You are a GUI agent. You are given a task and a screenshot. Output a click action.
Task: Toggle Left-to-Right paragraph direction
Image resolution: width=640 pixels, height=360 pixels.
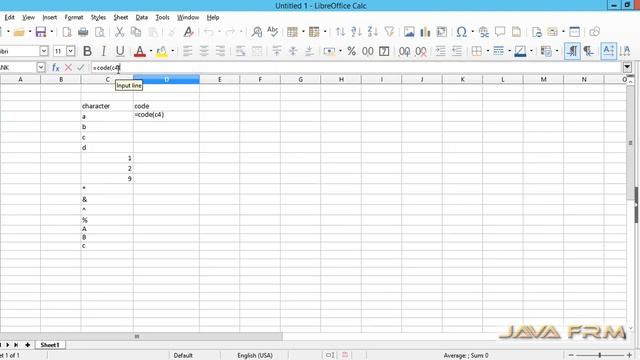[x=572, y=51]
